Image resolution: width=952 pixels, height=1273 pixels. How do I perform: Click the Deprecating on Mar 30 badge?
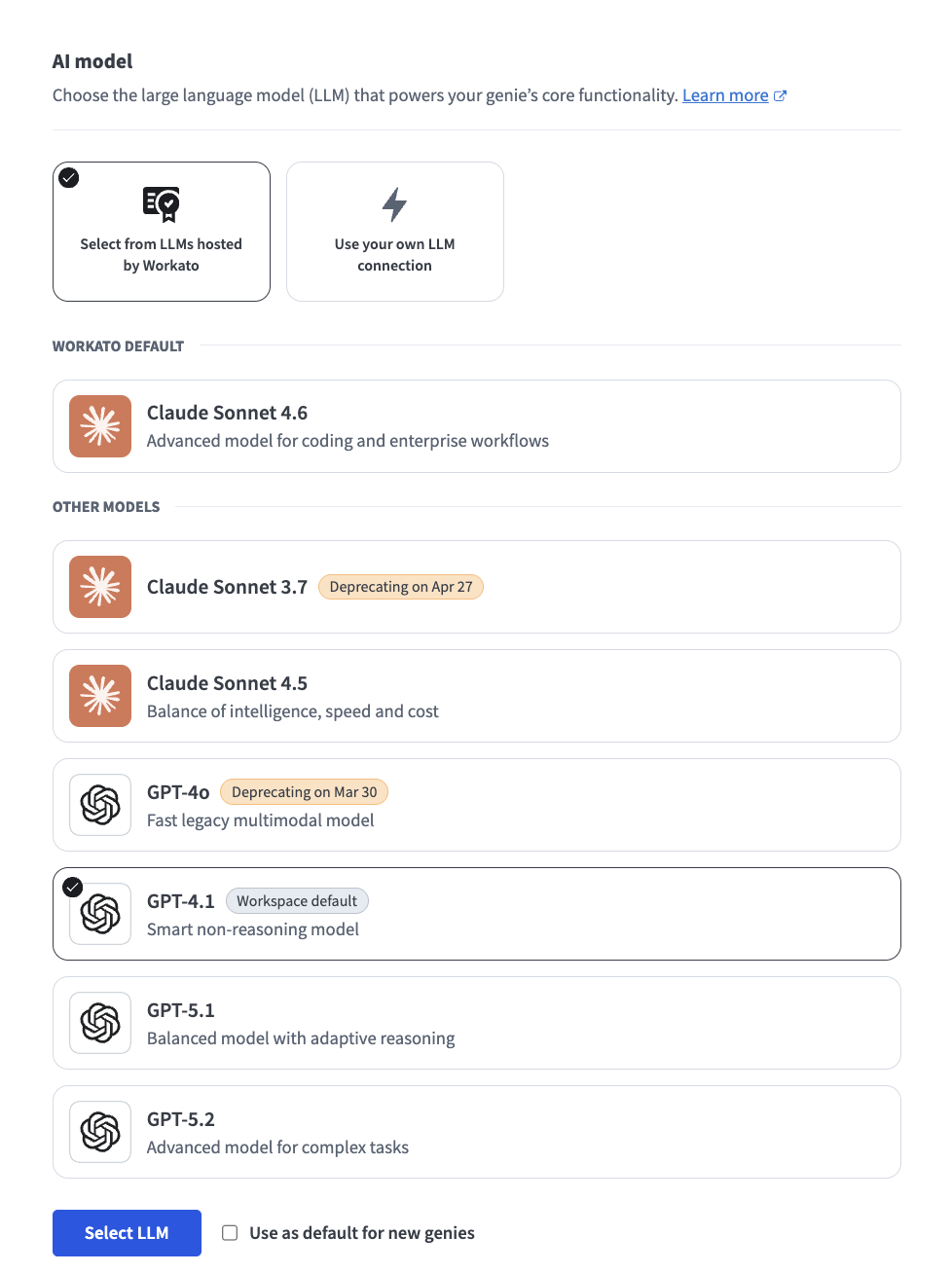click(304, 792)
